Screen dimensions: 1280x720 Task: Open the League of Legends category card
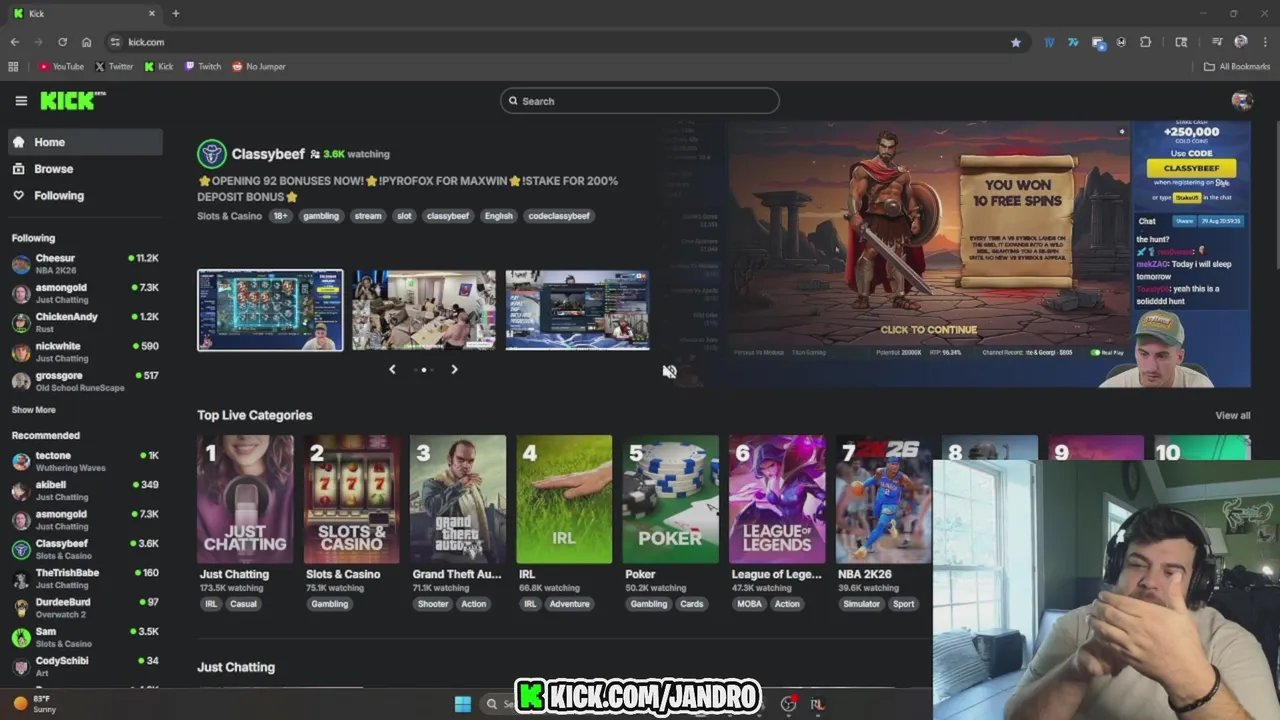pyautogui.click(x=777, y=499)
